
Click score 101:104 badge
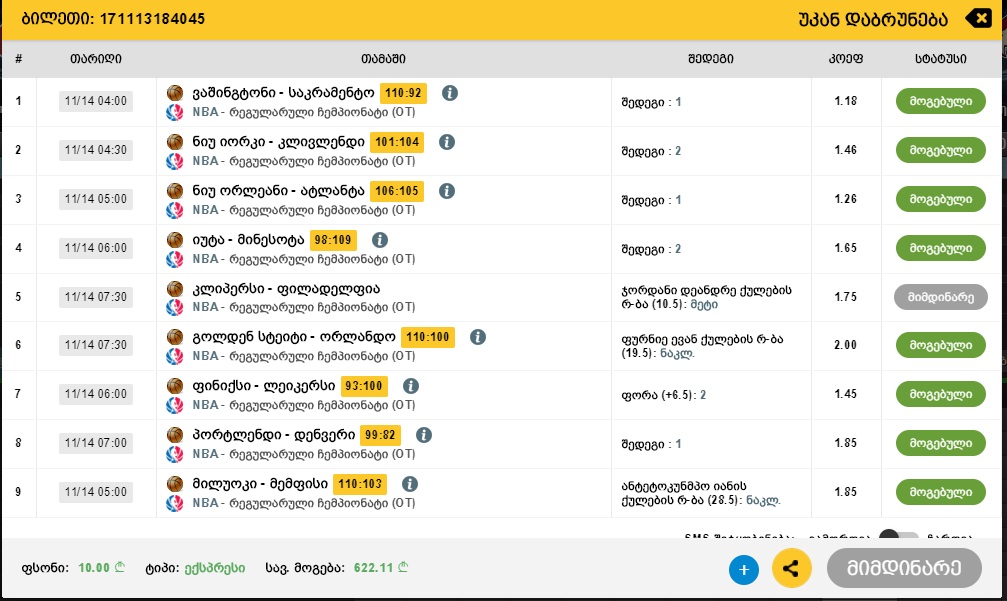398,142
